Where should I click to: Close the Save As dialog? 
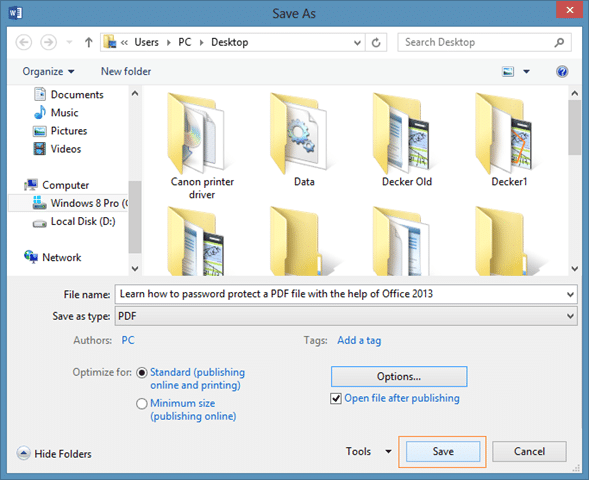click(569, 10)
